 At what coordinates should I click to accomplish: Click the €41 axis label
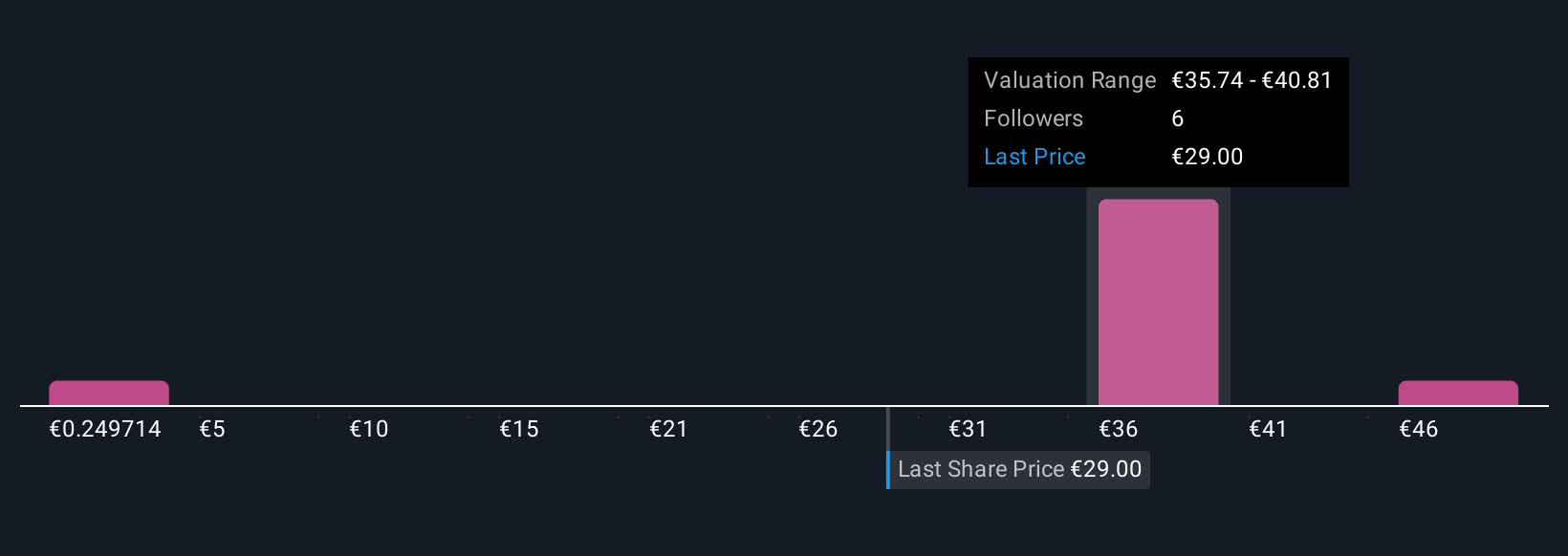pos(1268,429)
